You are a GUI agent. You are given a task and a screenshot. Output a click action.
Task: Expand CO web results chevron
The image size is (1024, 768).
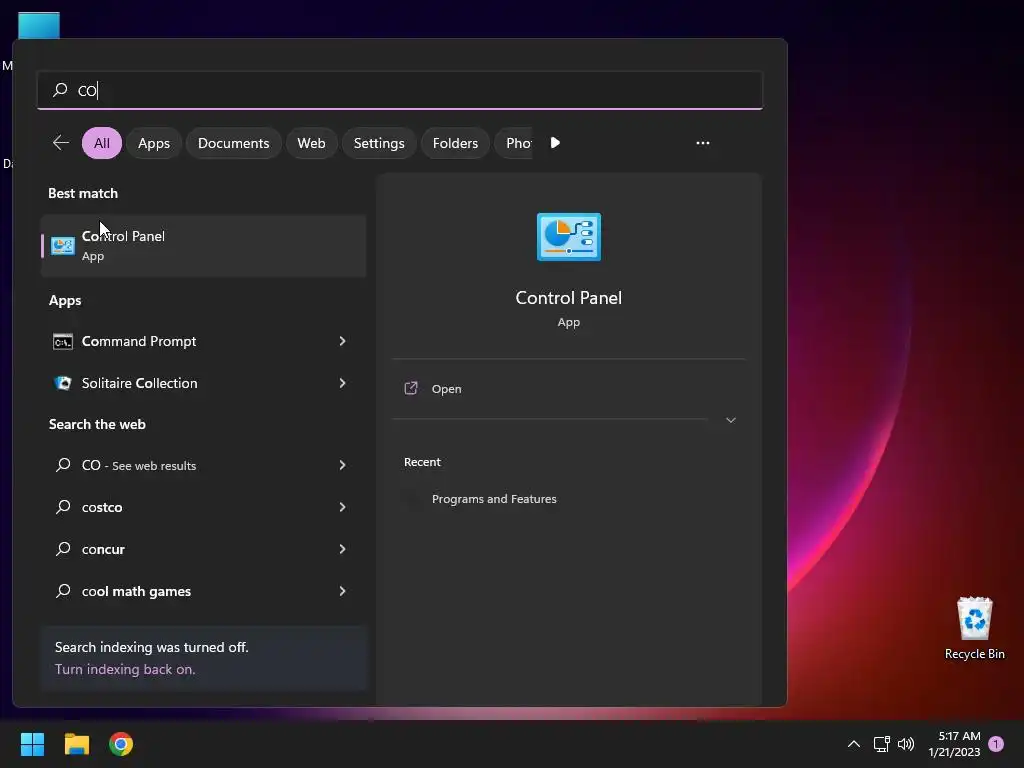[x=342, y=465]
